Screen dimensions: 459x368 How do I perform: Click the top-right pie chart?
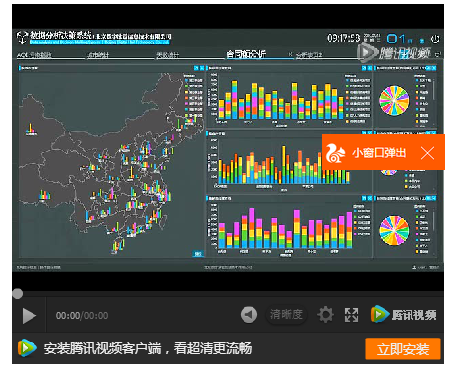point(394,101)
